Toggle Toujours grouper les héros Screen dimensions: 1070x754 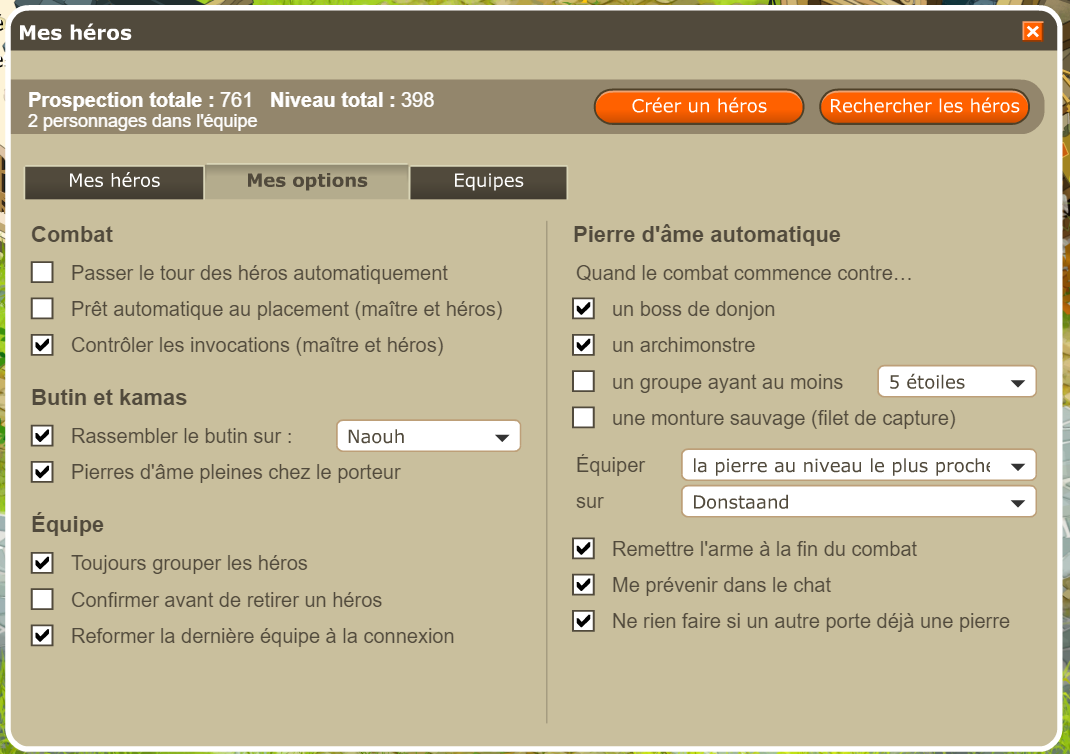tap(42, 563)
